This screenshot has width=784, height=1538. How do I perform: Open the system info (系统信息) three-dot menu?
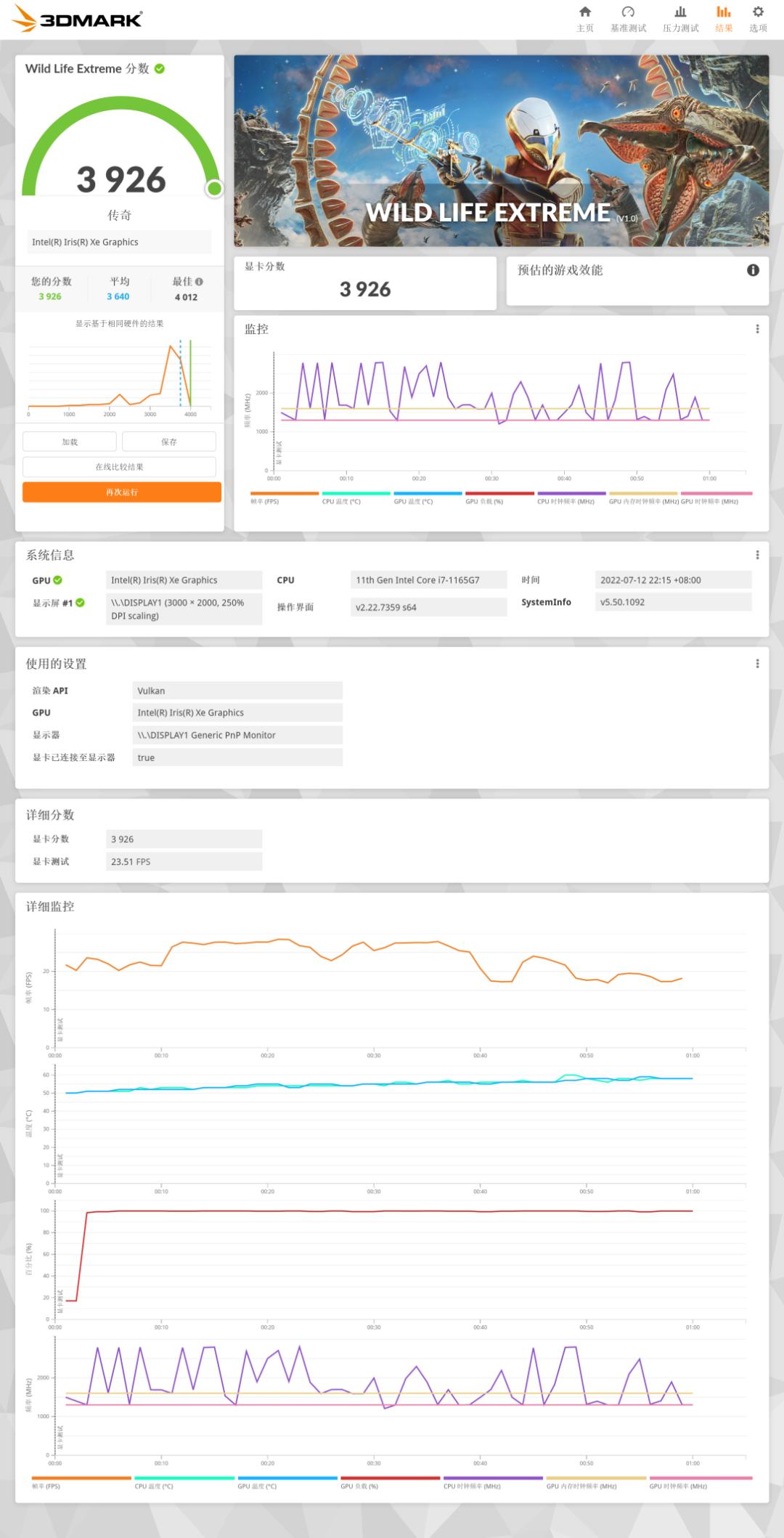pos(757,555)
